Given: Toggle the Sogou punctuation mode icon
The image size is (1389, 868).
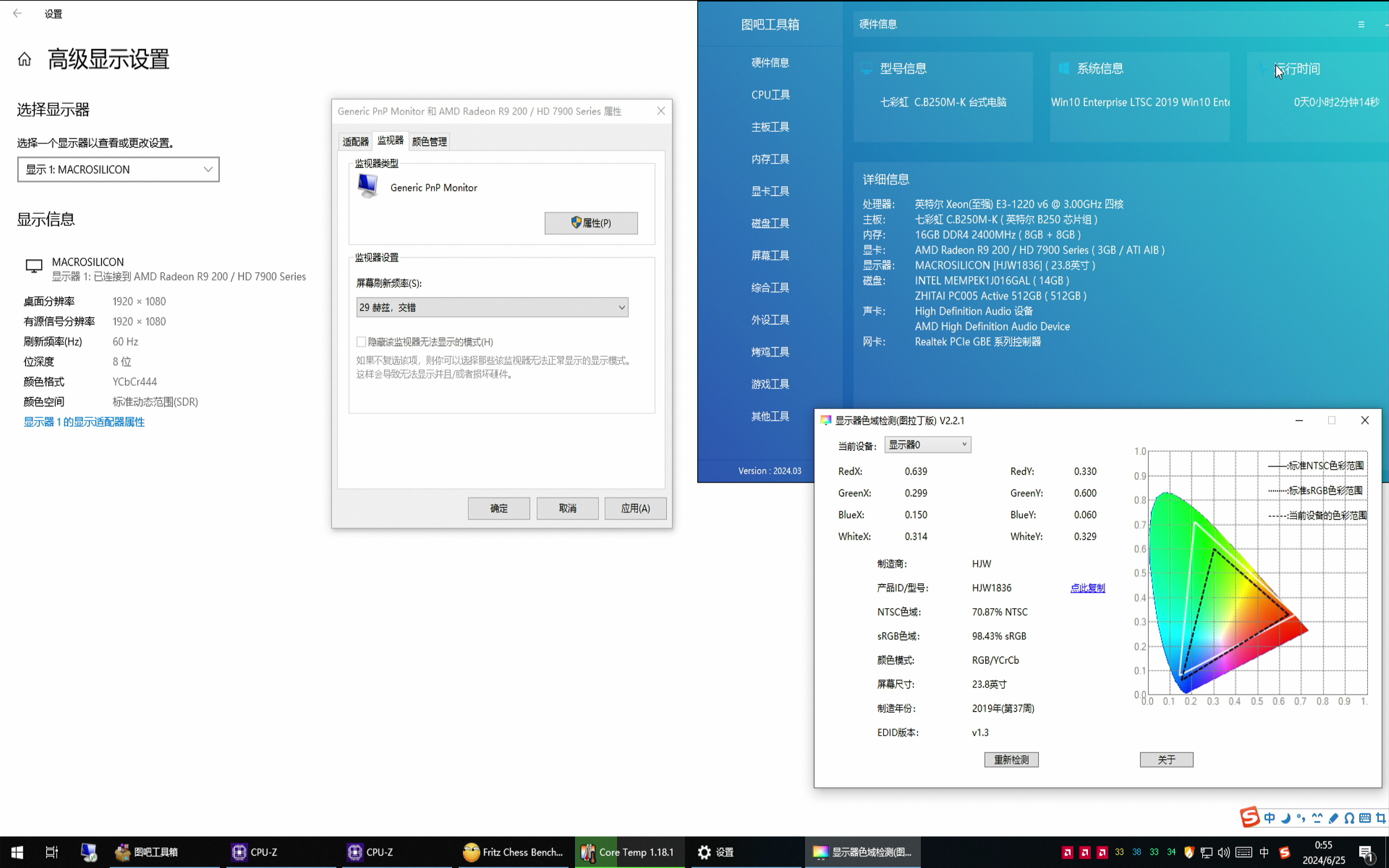Looking at the screenshot, I should pyautogui.click(x=1301, y=818).
